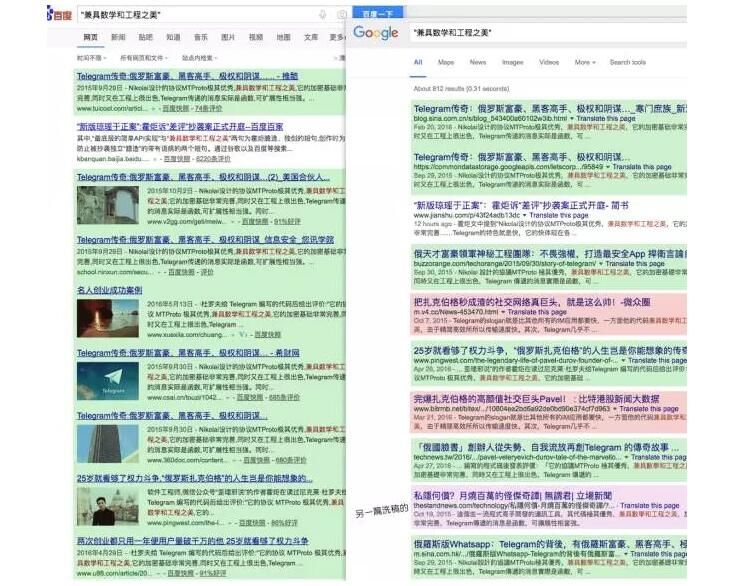Expand the arrow beside the m.v4.cc result URL
This screenshot has height=586, width=731.
coord(503,312)
